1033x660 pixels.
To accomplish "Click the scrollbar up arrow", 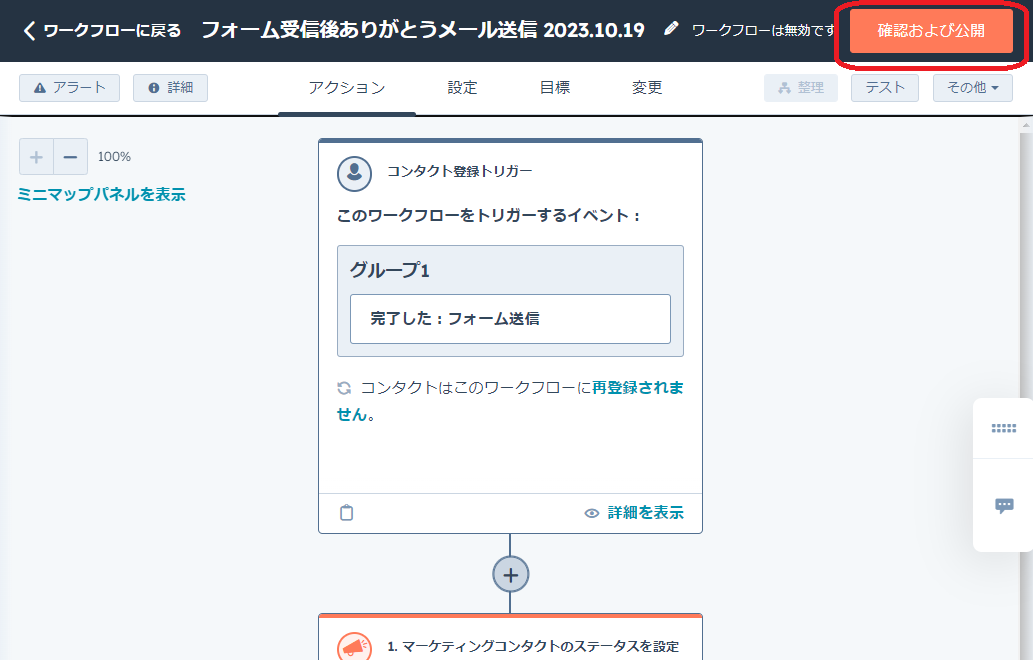I will (x=1026, y=124).
